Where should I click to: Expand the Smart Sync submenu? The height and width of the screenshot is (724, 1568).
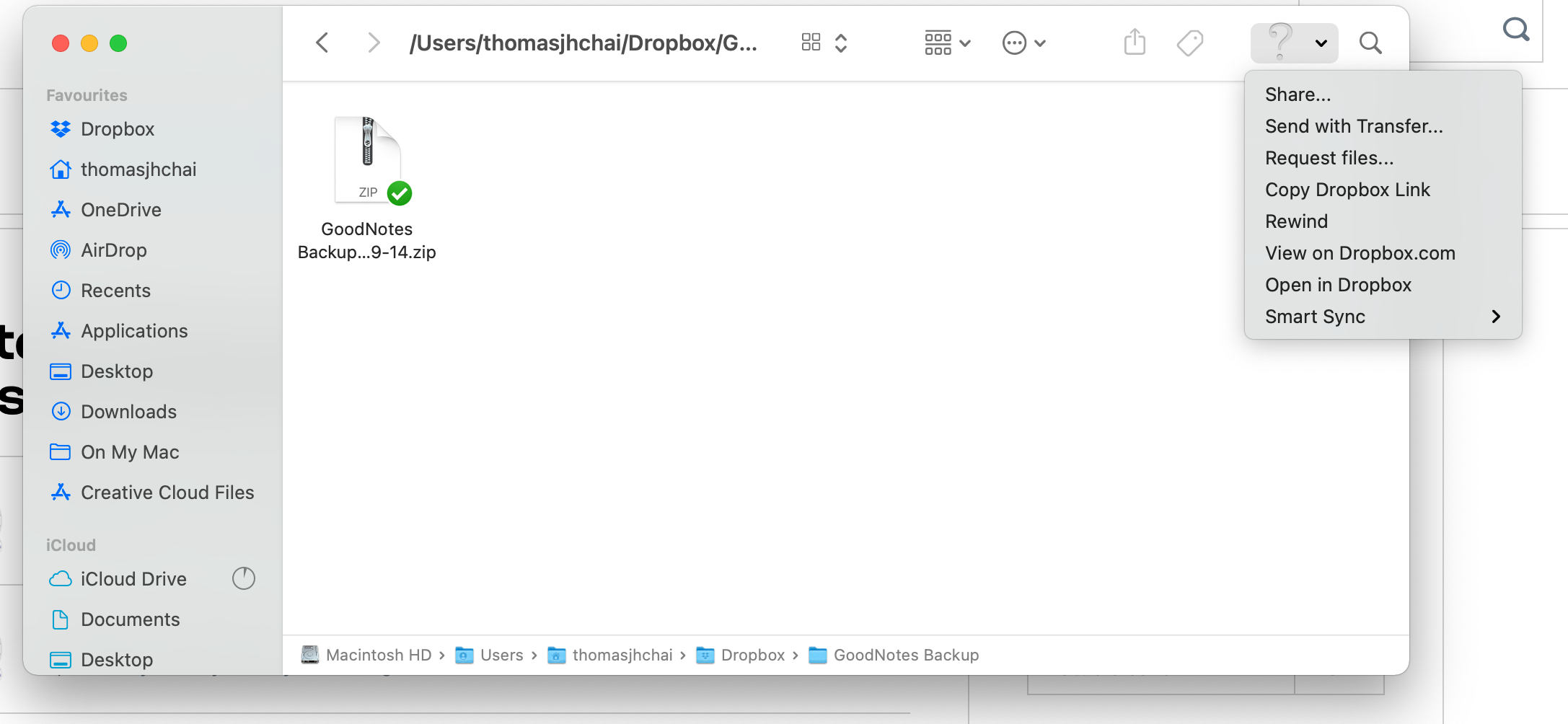tap(1383, 317)
